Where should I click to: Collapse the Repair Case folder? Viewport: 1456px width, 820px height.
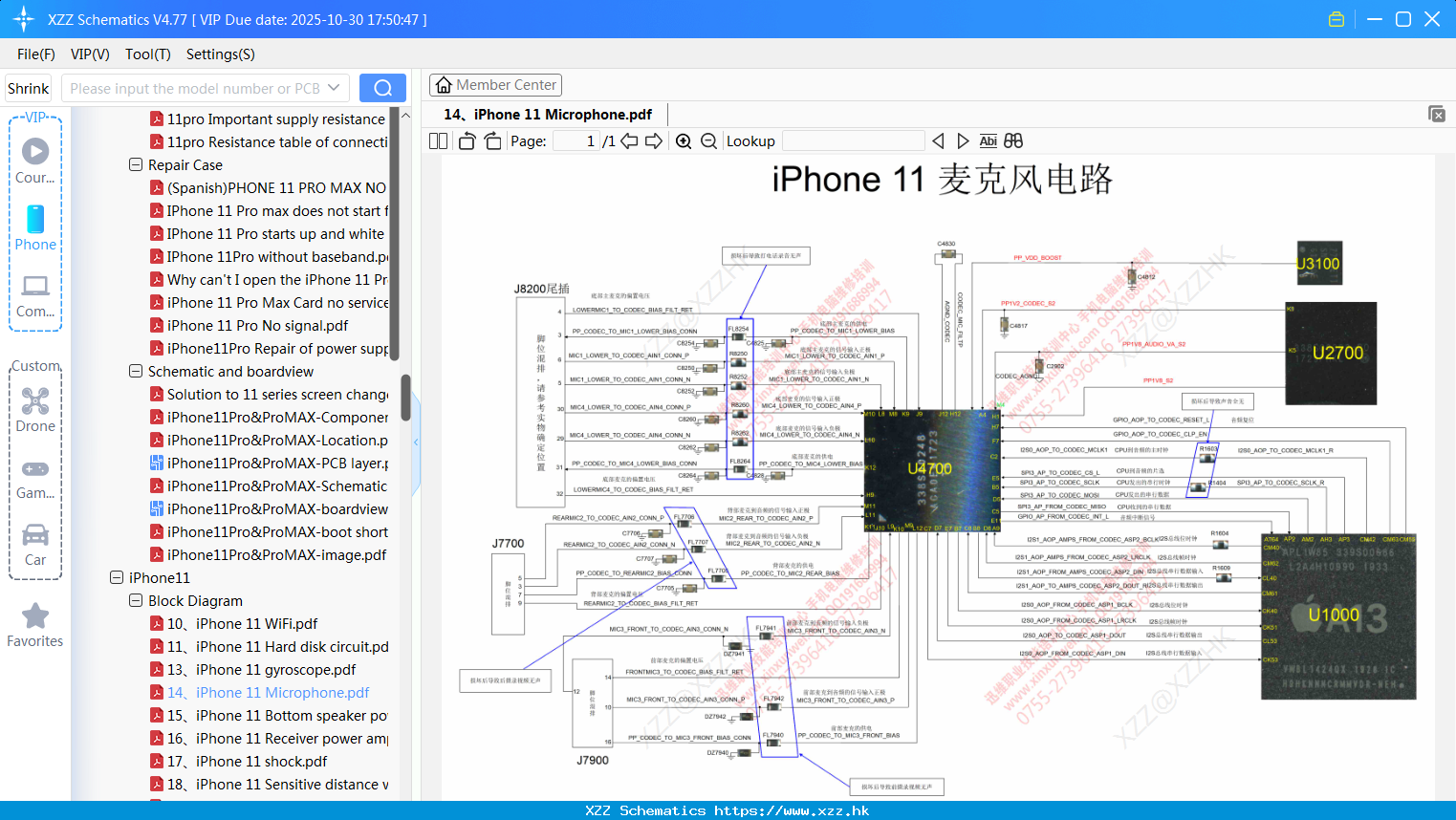[x=136, y=164]
